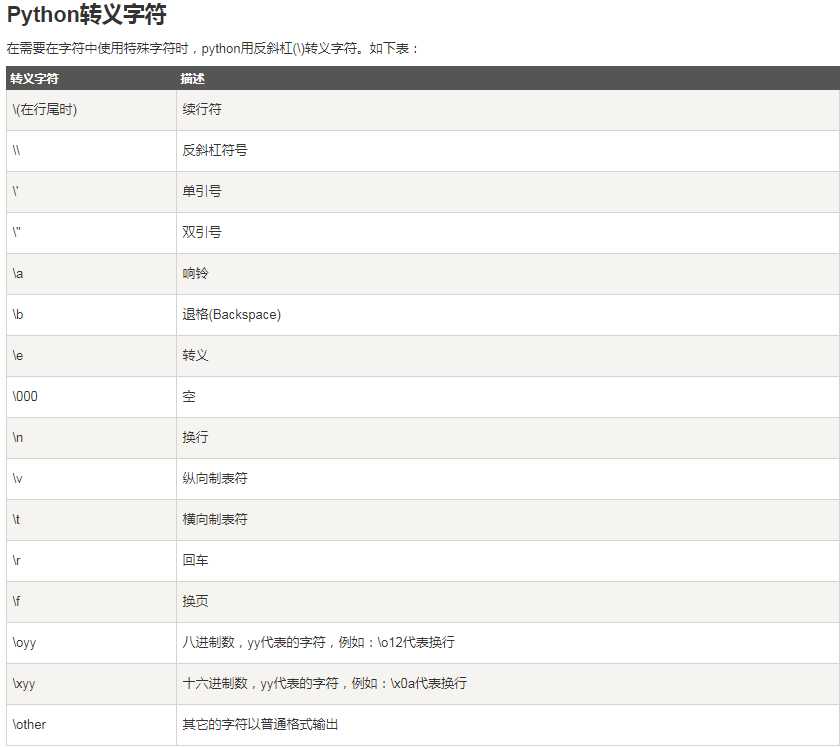Click the intro sentence about 反斜杠 escaping
Viewport: 840px width, 747px height.
pos(212,49)
